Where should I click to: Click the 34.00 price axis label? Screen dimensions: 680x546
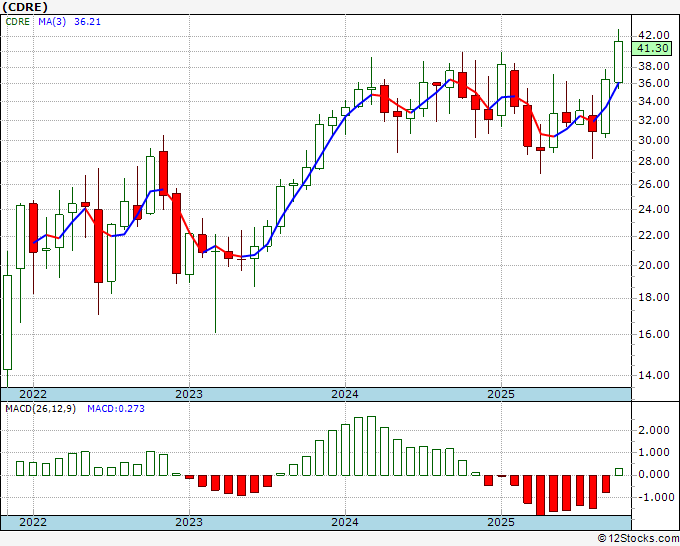click(x=654, y=101)
